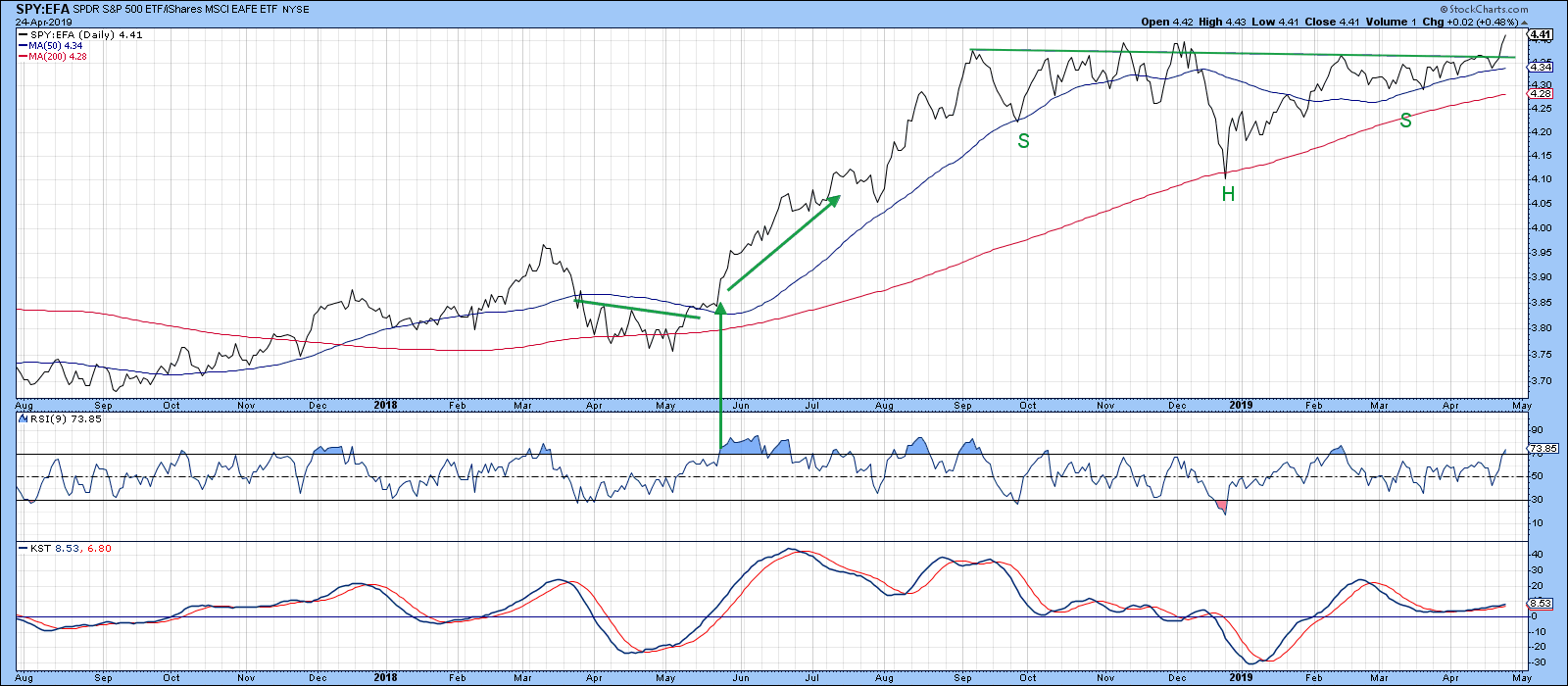Image resolution: width=1568 pixels, height=686 pixels.
Task: Click the 4.28 red MA tag on the right axis
Action: point(1542,95)
